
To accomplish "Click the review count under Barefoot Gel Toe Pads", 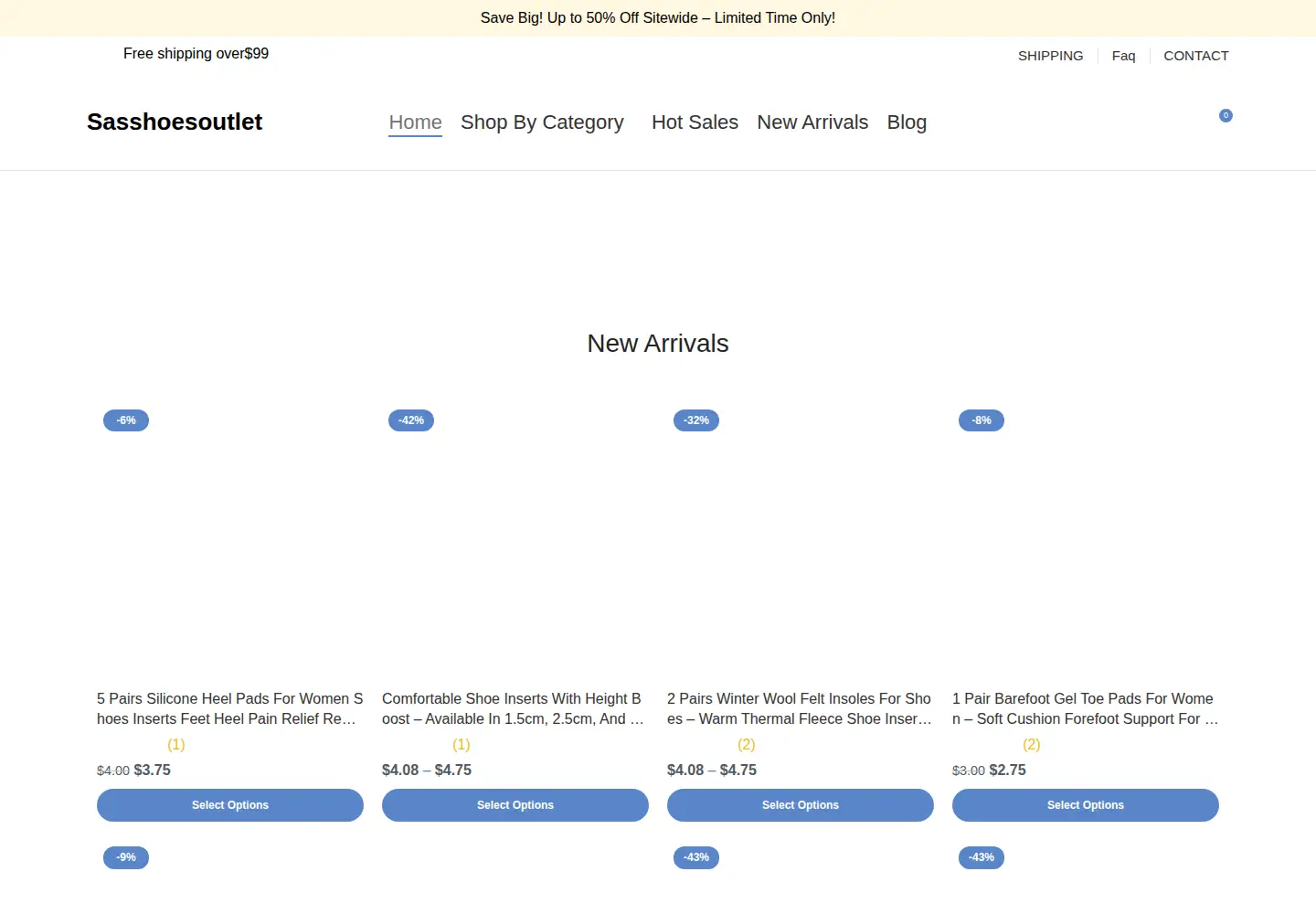I will click(1032, 745).
